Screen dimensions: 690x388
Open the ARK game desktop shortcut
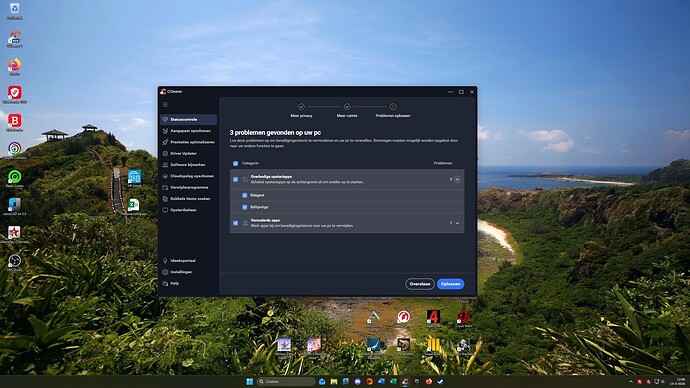point(374,320)
